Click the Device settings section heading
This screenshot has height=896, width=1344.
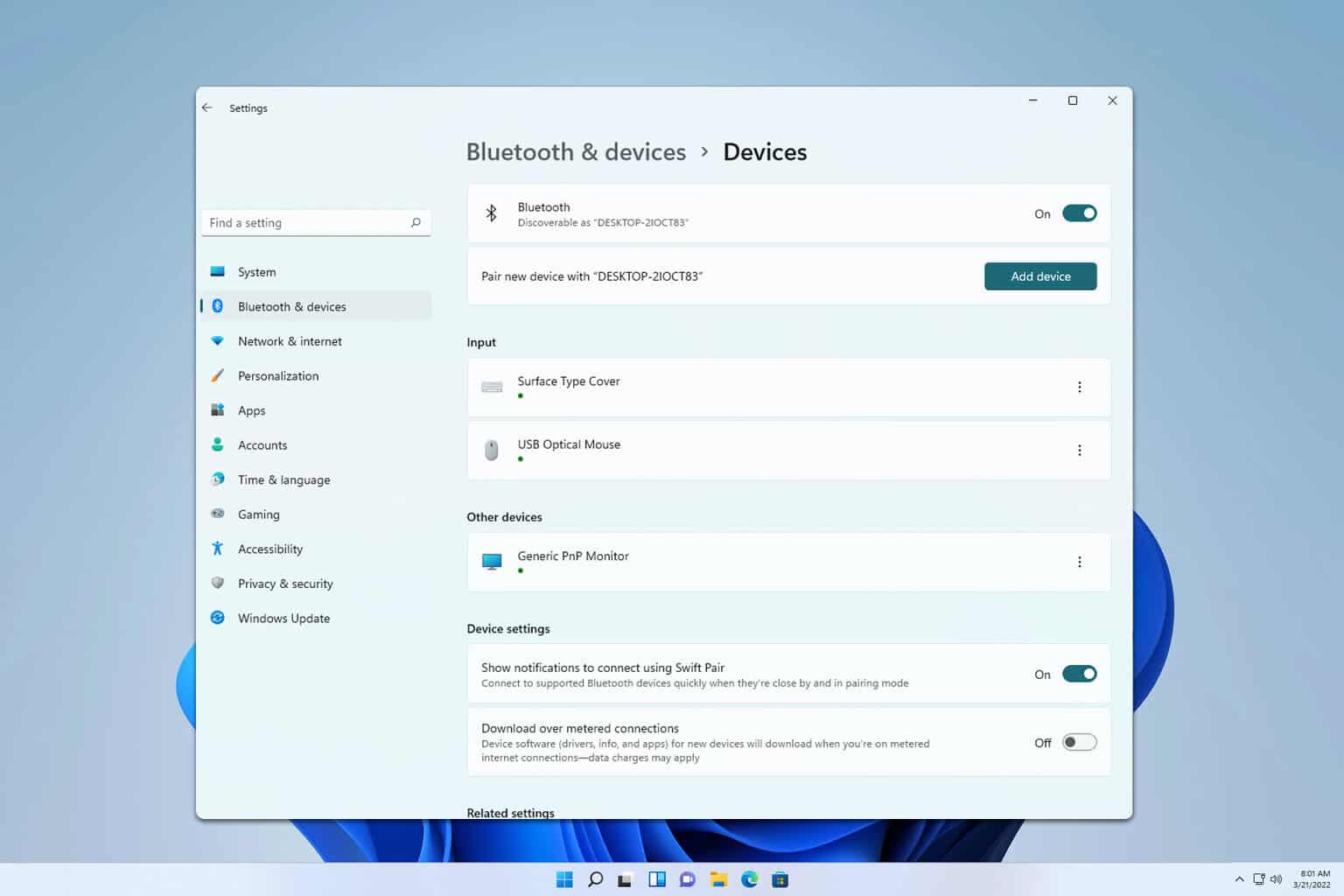508,629
